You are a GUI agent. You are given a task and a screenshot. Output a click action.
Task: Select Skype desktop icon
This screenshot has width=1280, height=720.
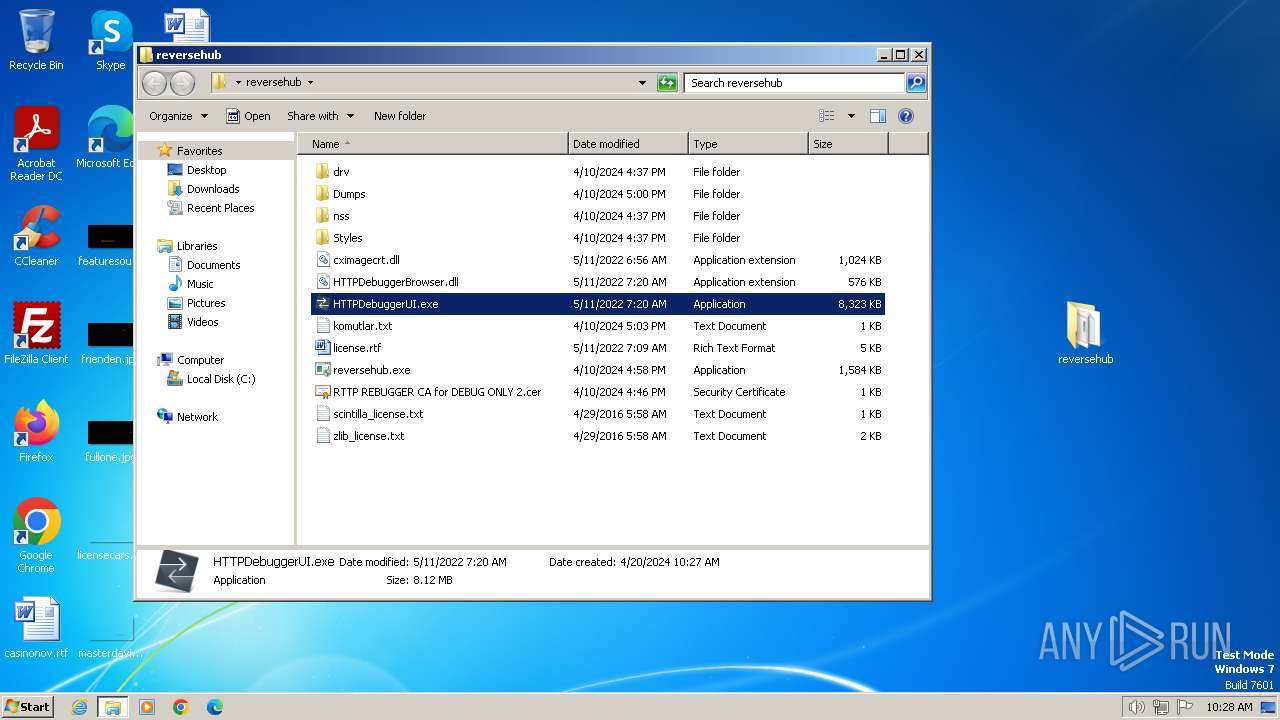tap(110, 40)
